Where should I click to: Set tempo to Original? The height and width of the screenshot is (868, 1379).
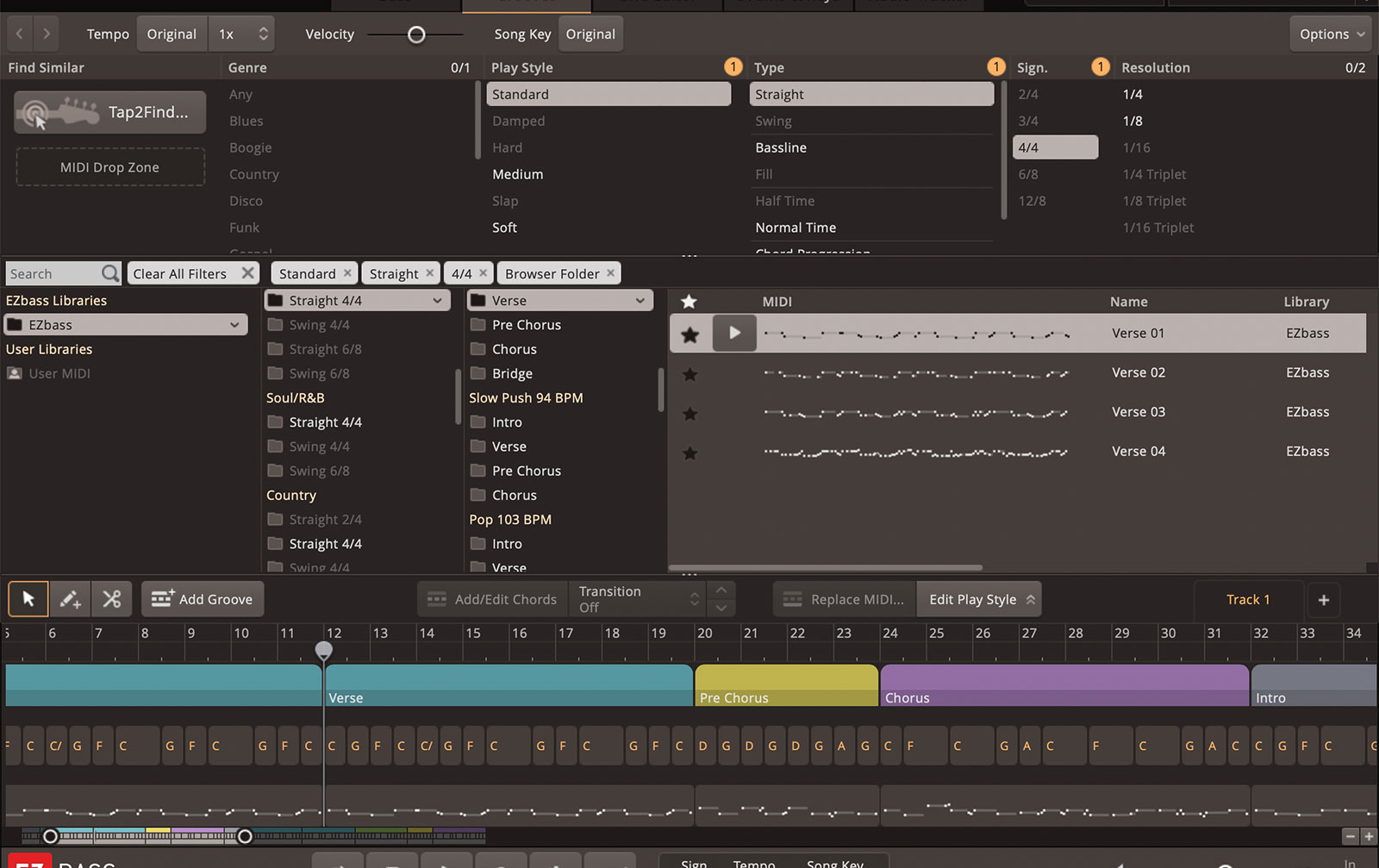tap(172, 34)
